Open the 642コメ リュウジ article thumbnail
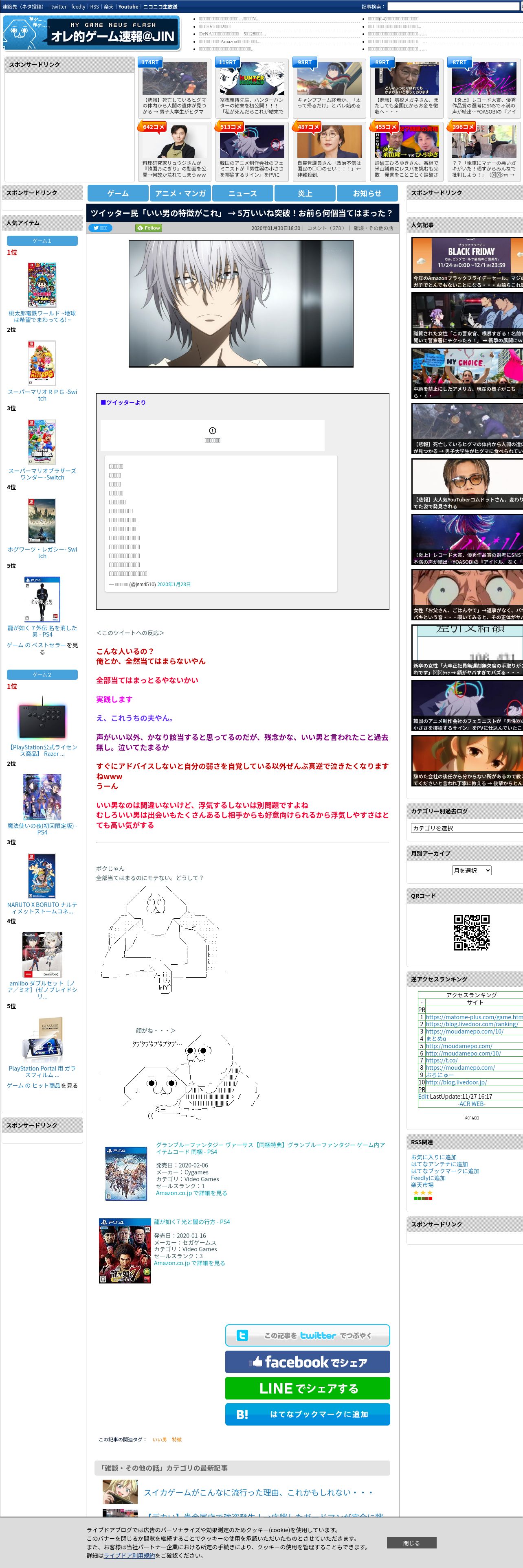523x1568 pixels. (174, 141)
